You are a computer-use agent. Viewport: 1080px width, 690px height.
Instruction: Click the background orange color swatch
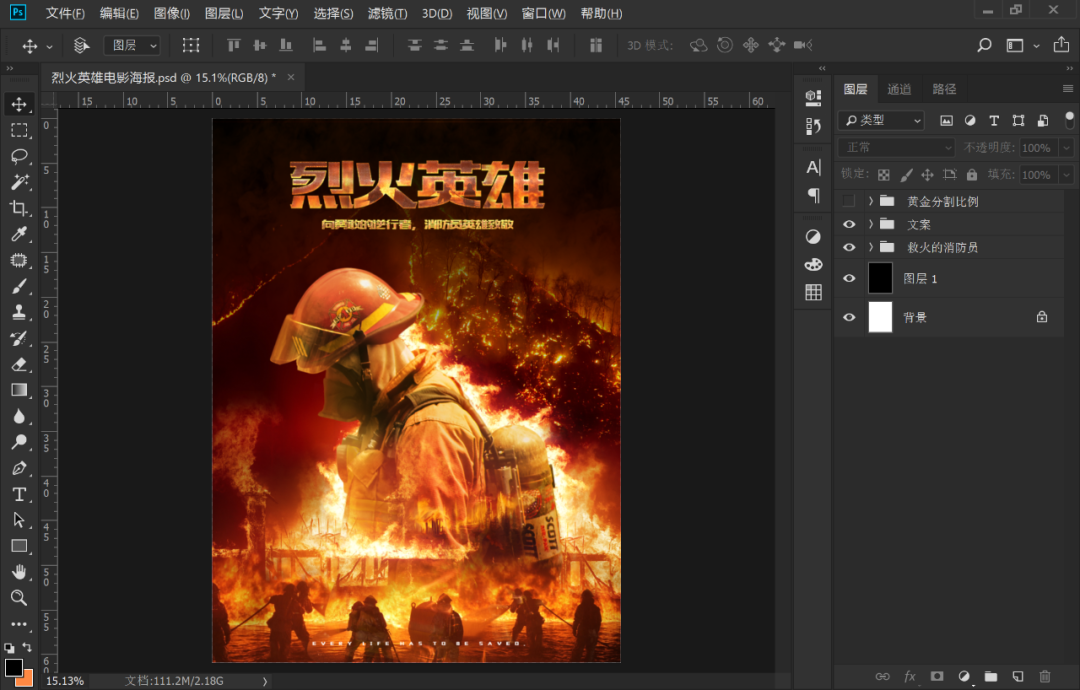pyautogui.click(x=26, y=680)
